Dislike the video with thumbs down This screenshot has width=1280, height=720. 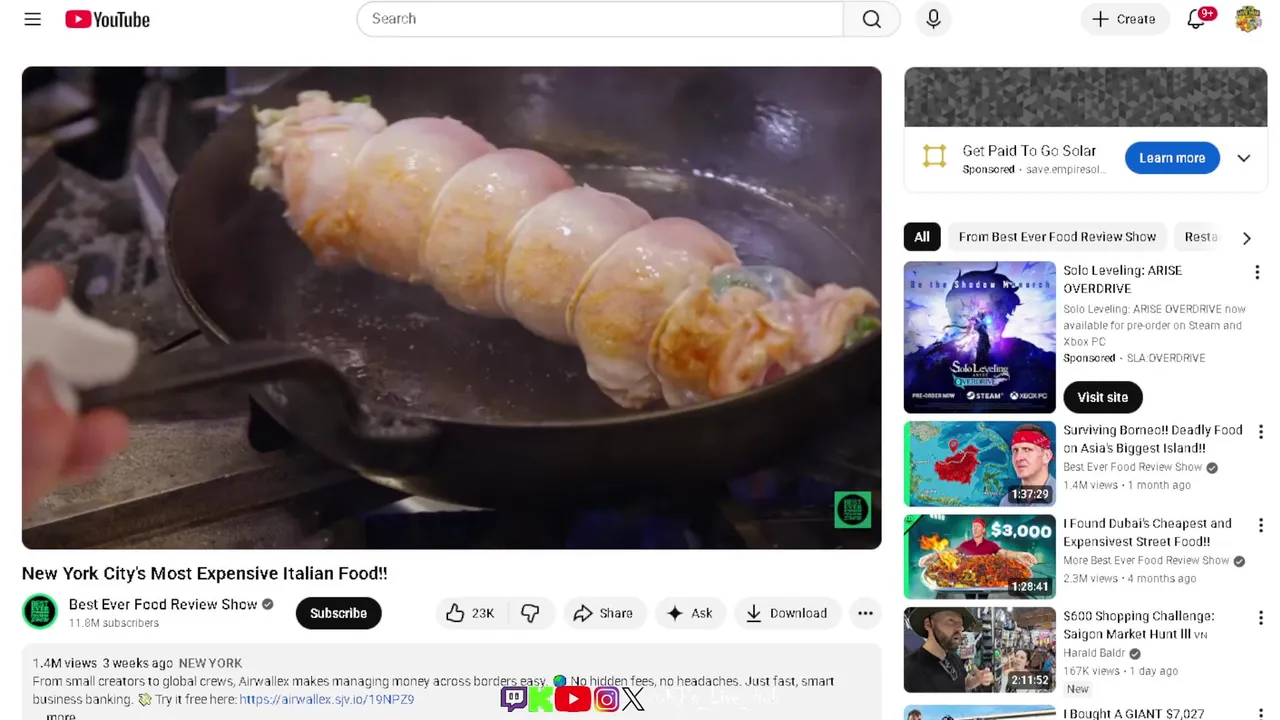[x=530, y=613]
